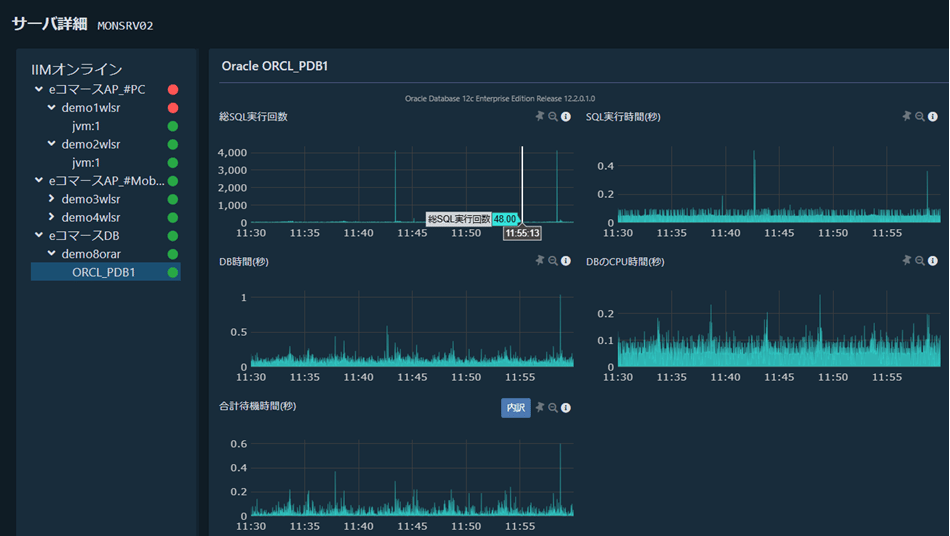Click red status dot of eコマースAP_#PC

173,90
